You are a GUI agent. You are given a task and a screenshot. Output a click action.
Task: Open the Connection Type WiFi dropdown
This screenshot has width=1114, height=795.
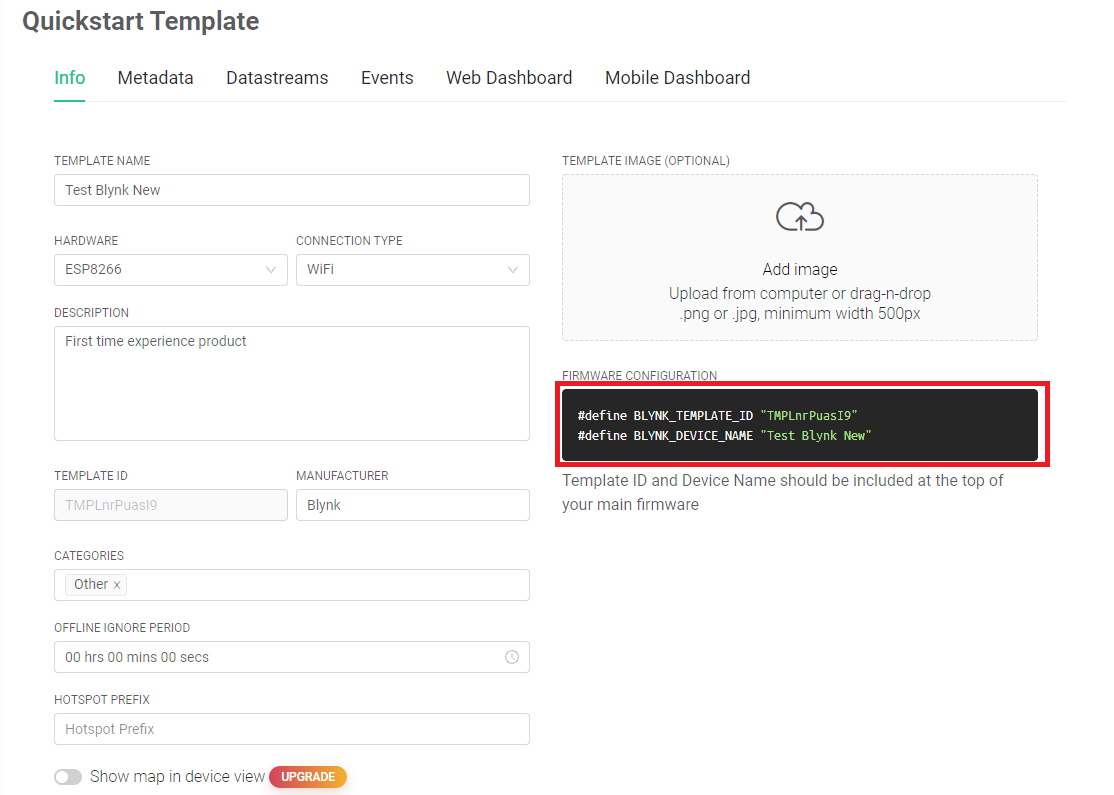pyautogui.click(x=413, y=270)
